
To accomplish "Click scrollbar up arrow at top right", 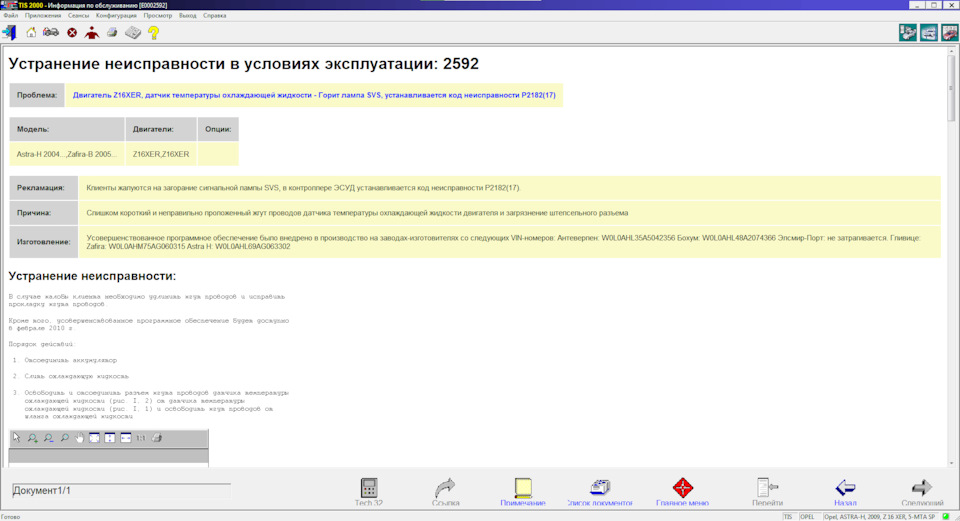I will click(x=951, y=51).
